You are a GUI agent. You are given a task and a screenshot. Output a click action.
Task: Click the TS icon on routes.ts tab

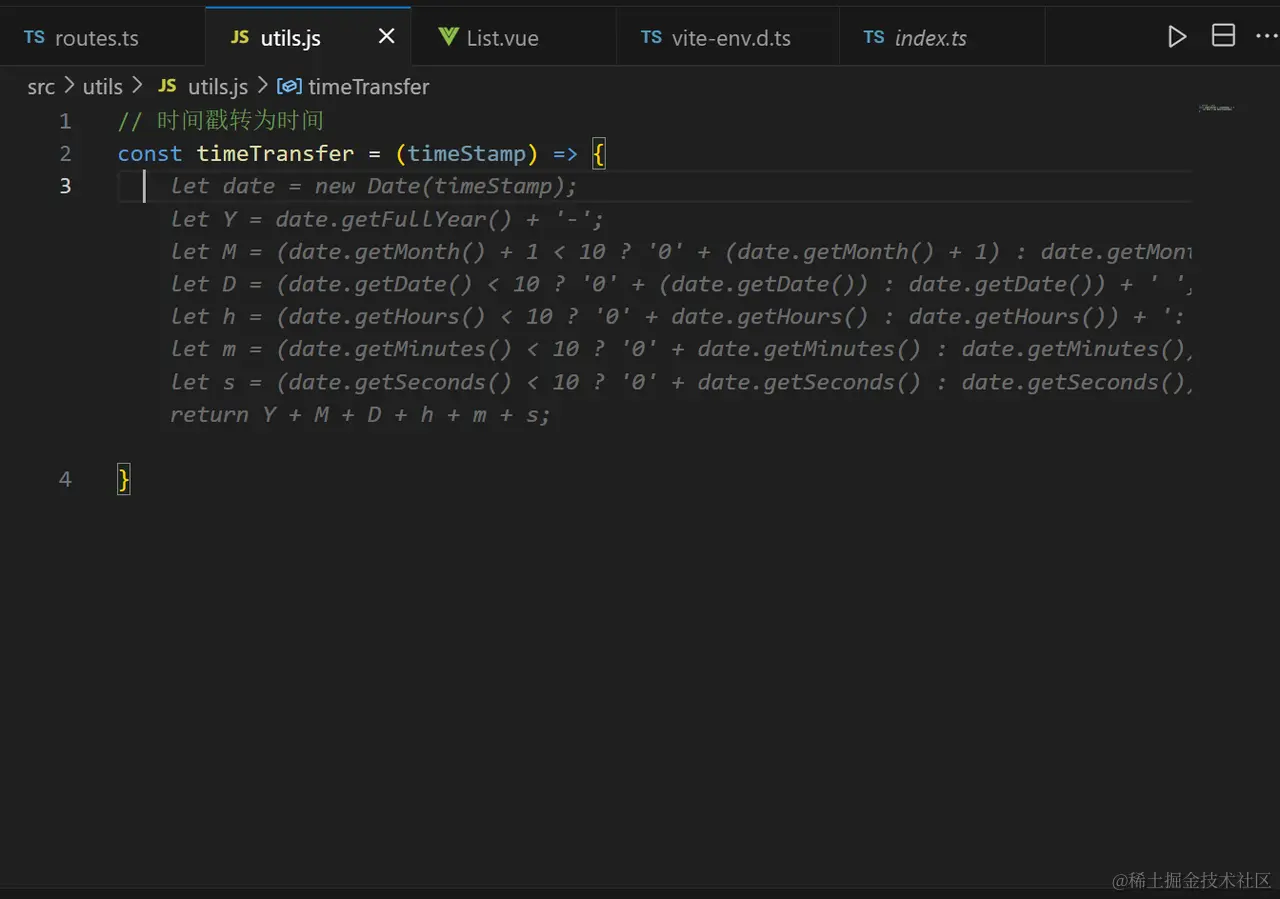tap(35, 37)
